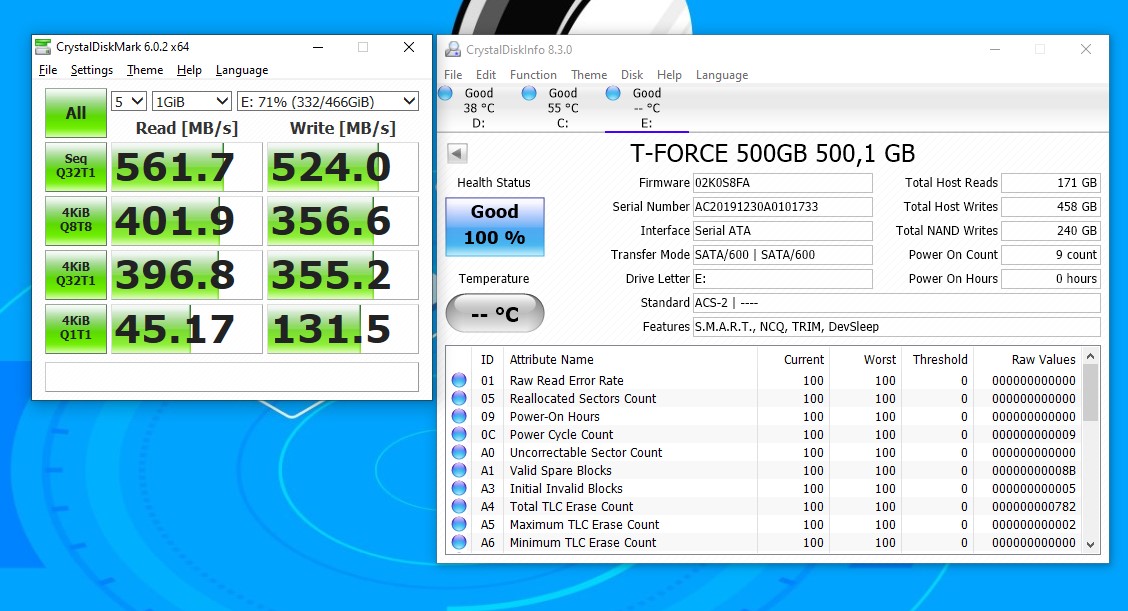
Task: Click Seq read result 561.7
Action: click(186, 167)
